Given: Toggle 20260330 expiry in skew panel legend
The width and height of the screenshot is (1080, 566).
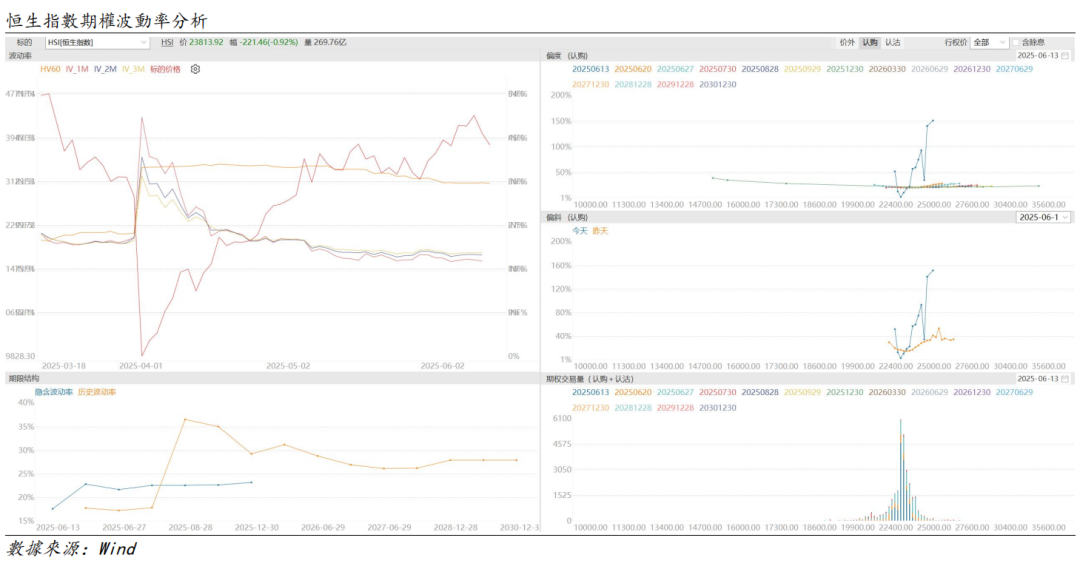Looking at the screenshot, I should click(x=887, y=69).
